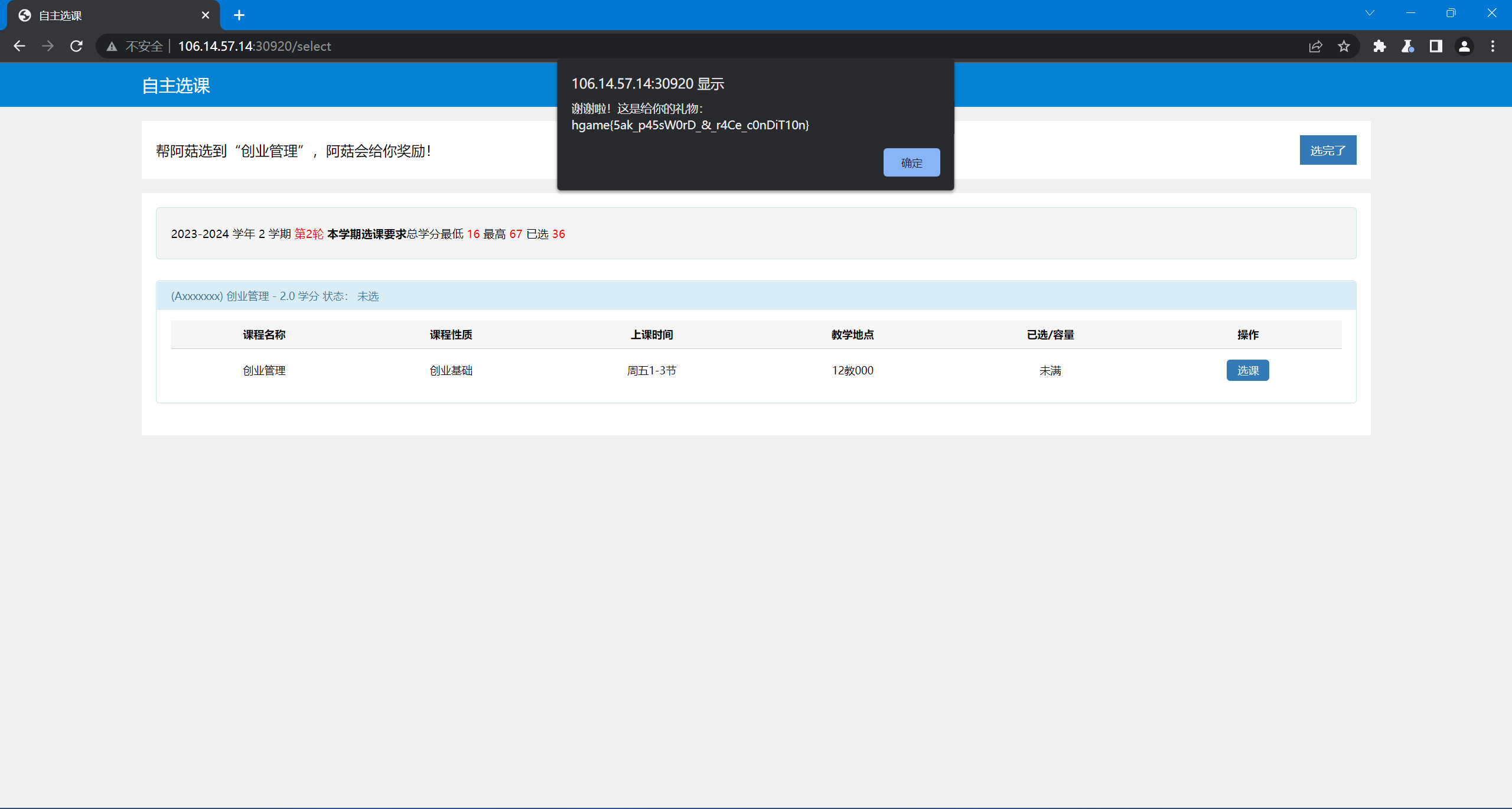Toggle the browser side panel

pos(1436,46)
